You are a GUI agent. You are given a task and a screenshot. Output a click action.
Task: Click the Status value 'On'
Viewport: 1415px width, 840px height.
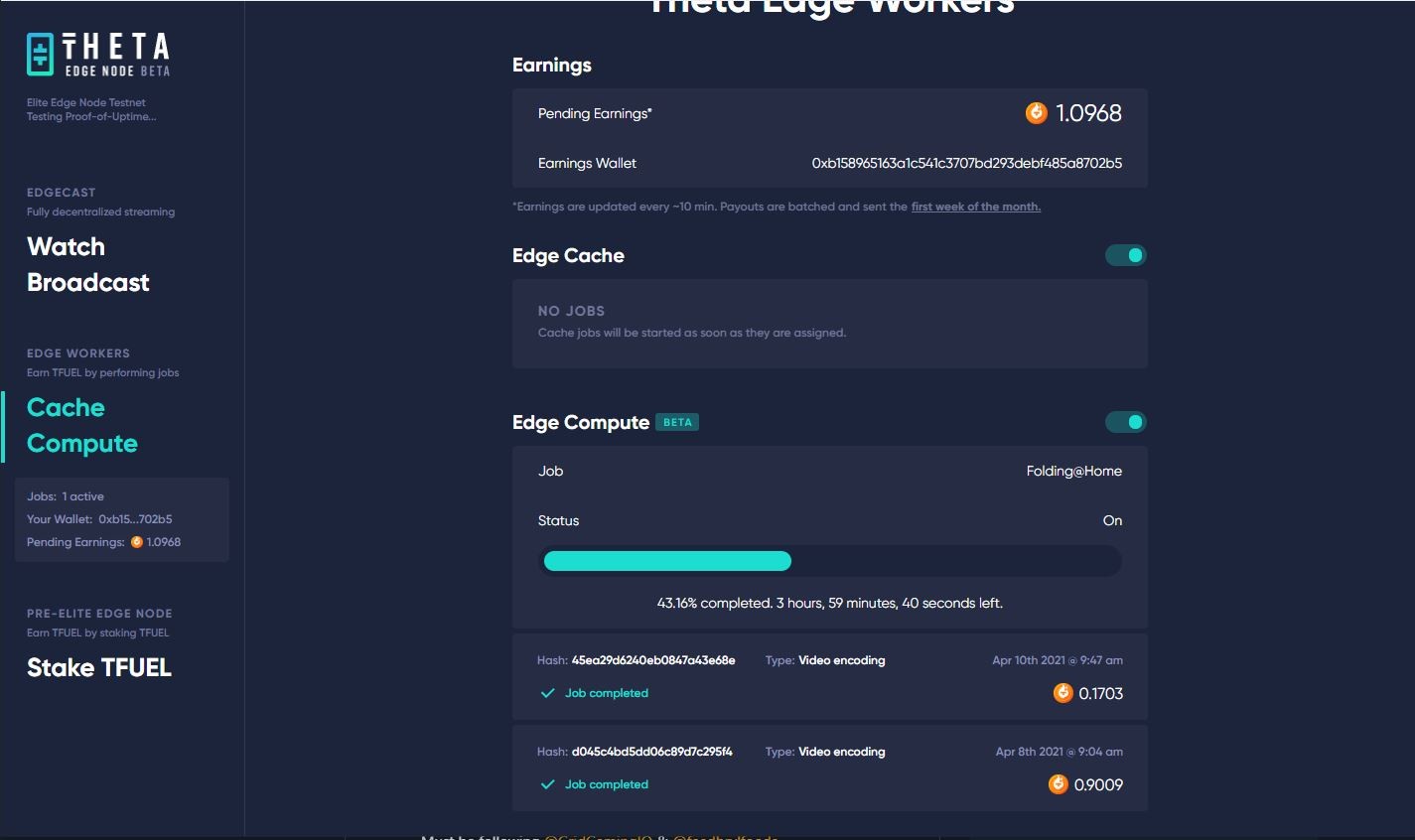tap(1113, 520)
